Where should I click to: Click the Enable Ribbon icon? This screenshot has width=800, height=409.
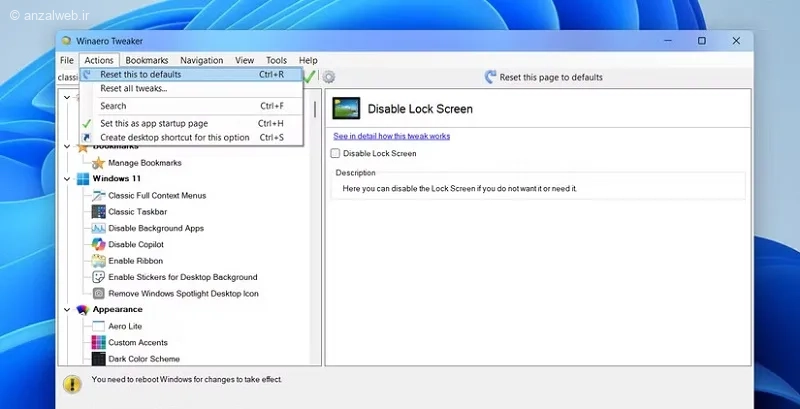(98, 261)
